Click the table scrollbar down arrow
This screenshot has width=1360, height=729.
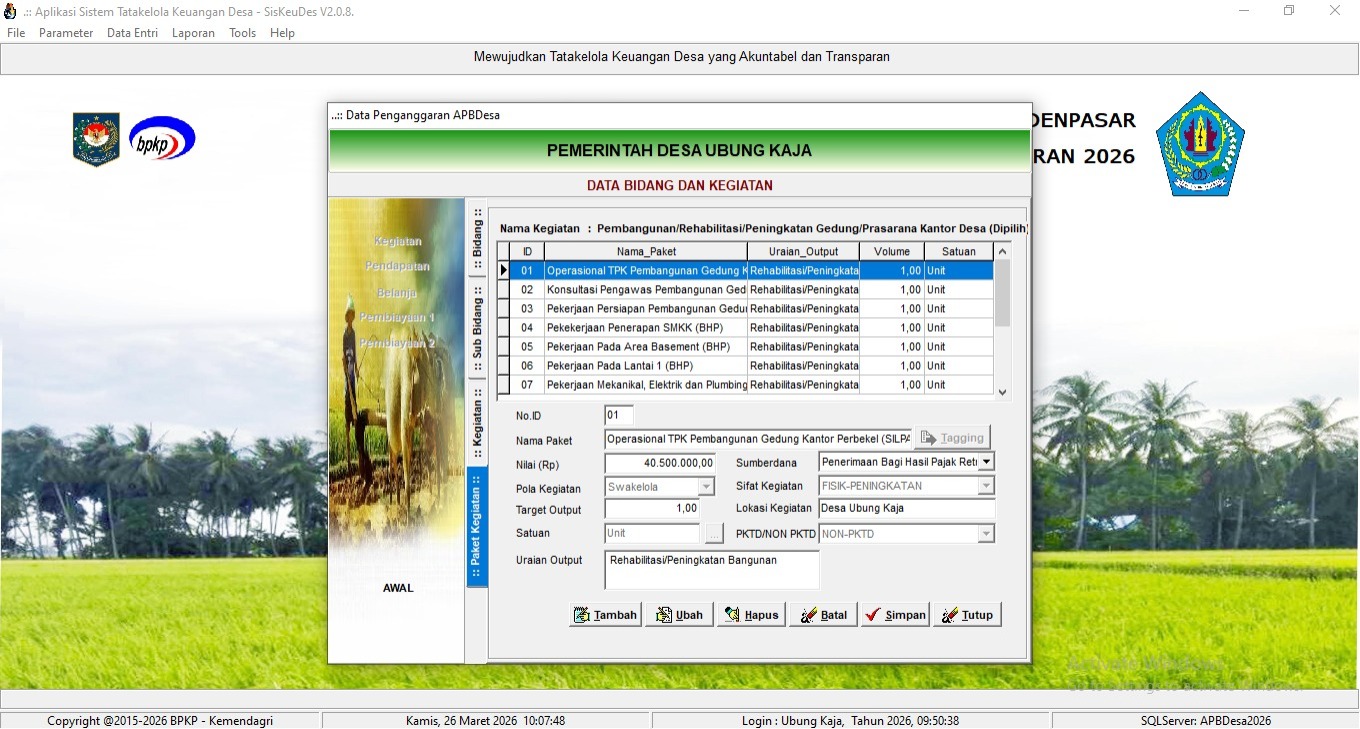coord(1003,393)
